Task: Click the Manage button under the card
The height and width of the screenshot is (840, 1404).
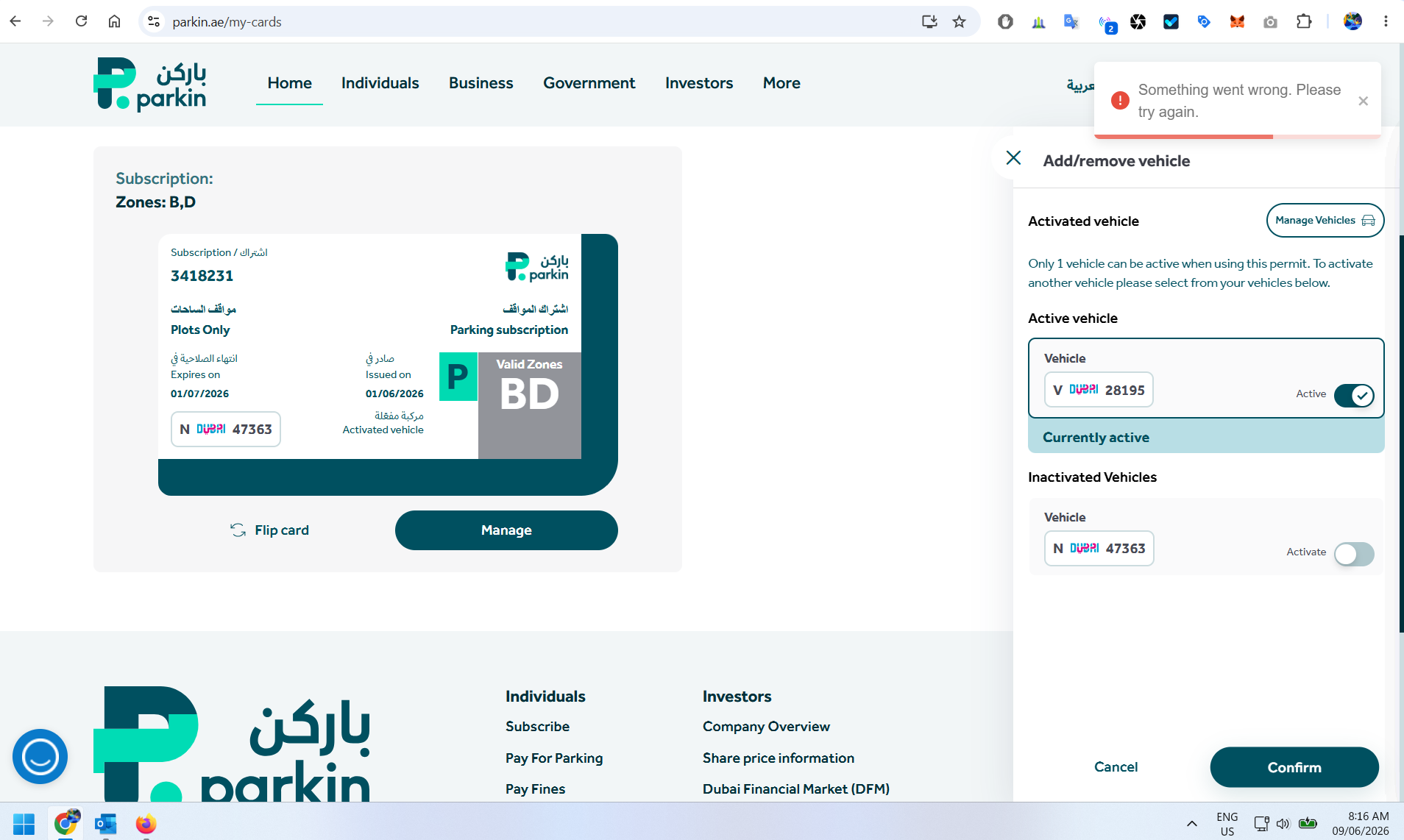Action: click(x=506, y=530)
